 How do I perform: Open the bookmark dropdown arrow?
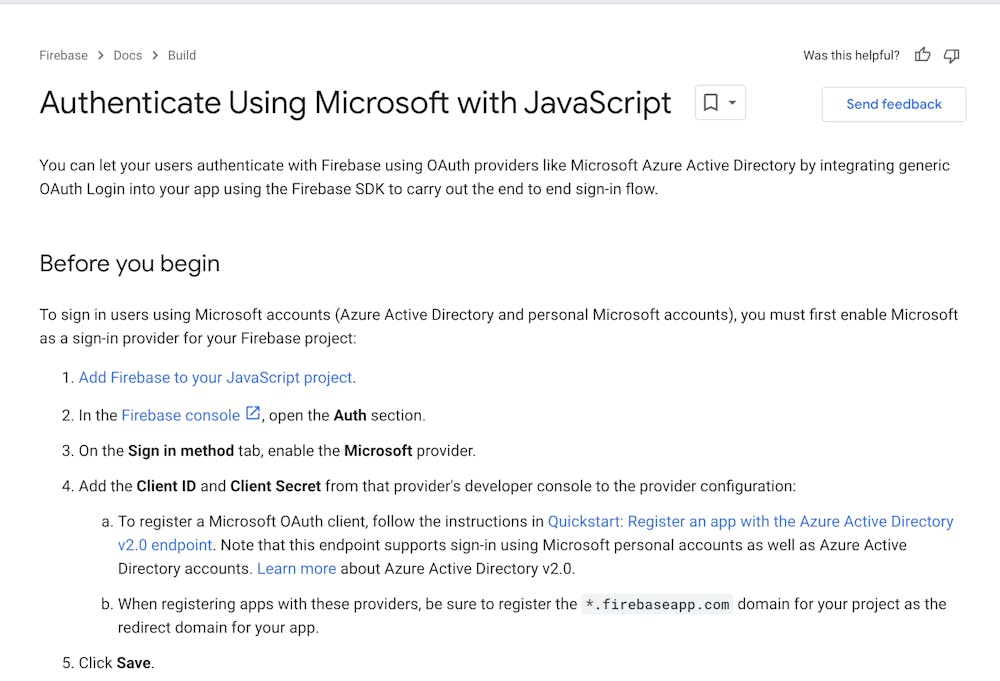(x=732, y=103)
